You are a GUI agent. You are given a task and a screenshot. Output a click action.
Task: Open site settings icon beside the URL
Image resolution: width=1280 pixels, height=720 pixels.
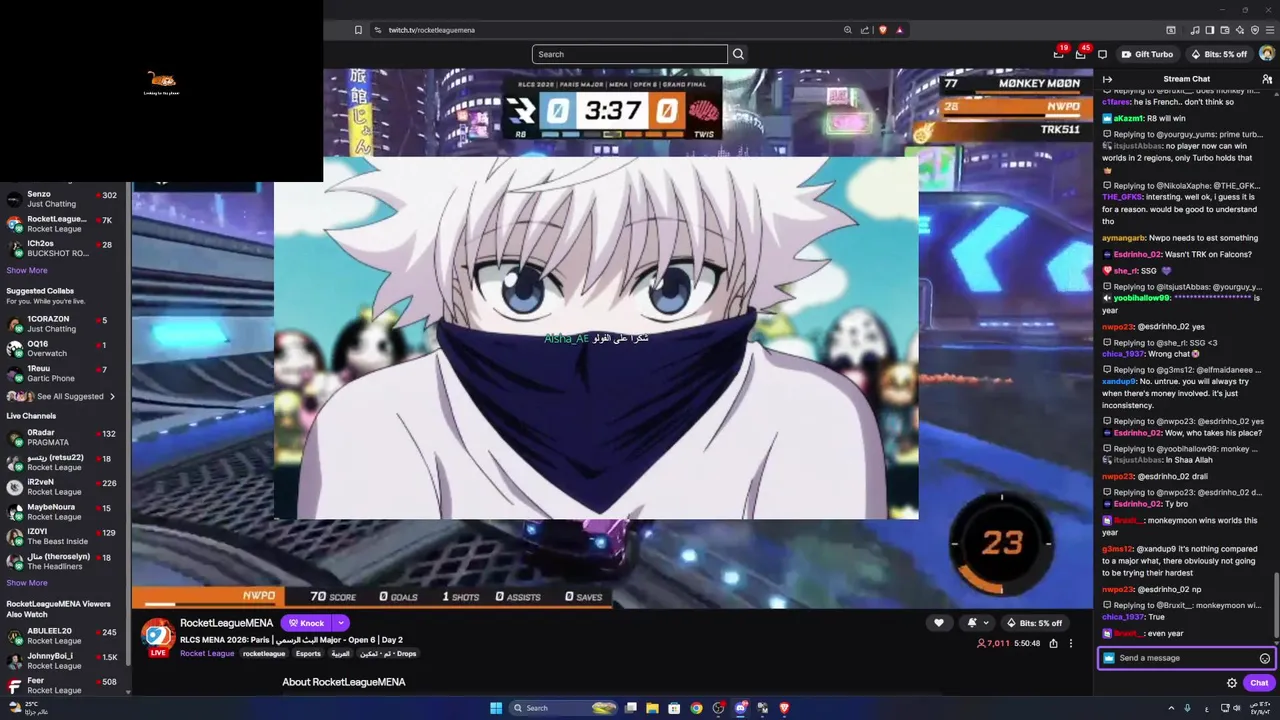pyautogui.click(x=378, y=30)
